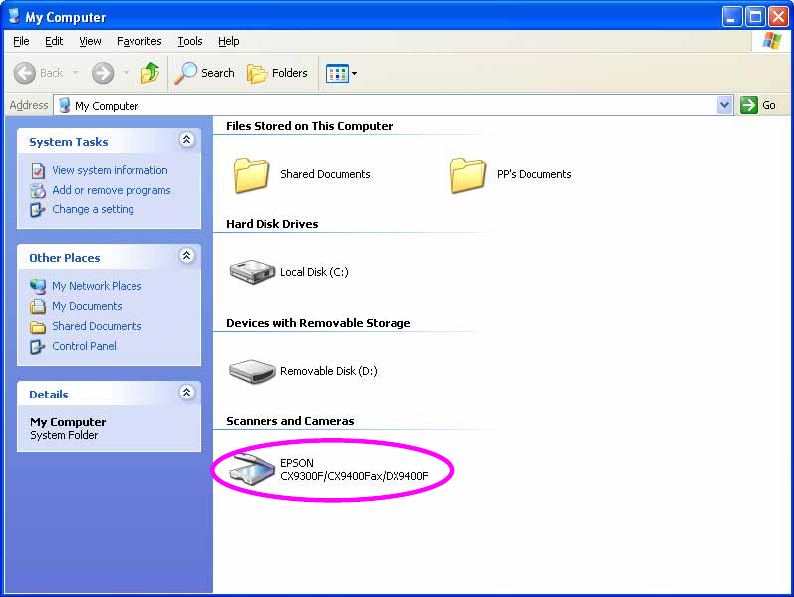
Task: Click the My Computer icon in address bar
Action: (64, 105)
